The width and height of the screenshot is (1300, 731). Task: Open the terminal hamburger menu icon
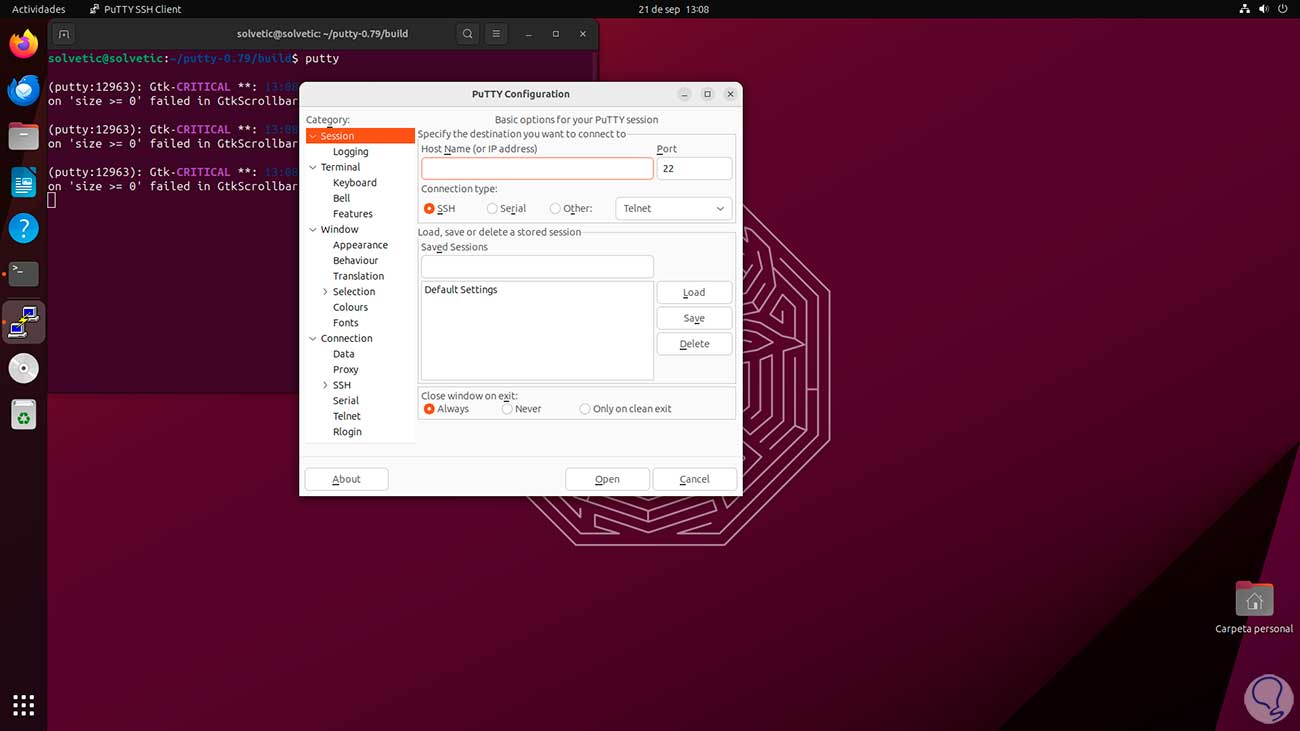tap(495, 33)
